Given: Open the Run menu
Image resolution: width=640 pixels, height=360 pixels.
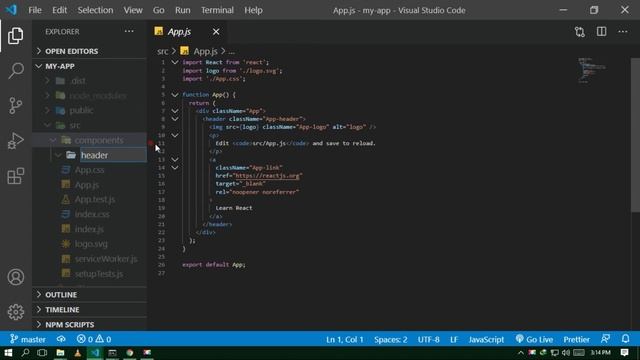Looking at the screenshot, I should 182,10.
